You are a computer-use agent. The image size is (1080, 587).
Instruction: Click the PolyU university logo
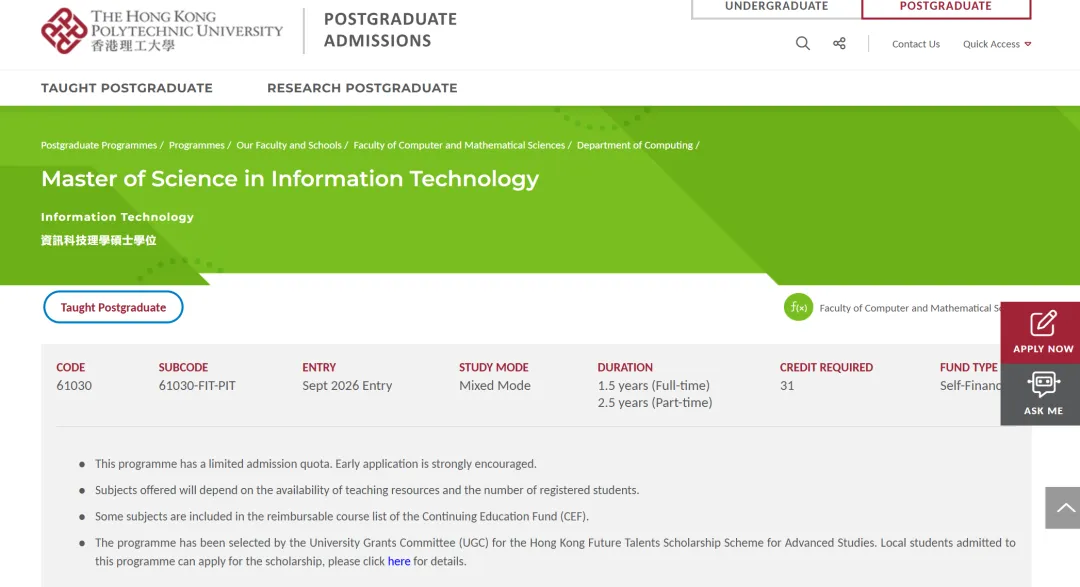point(162,31)
